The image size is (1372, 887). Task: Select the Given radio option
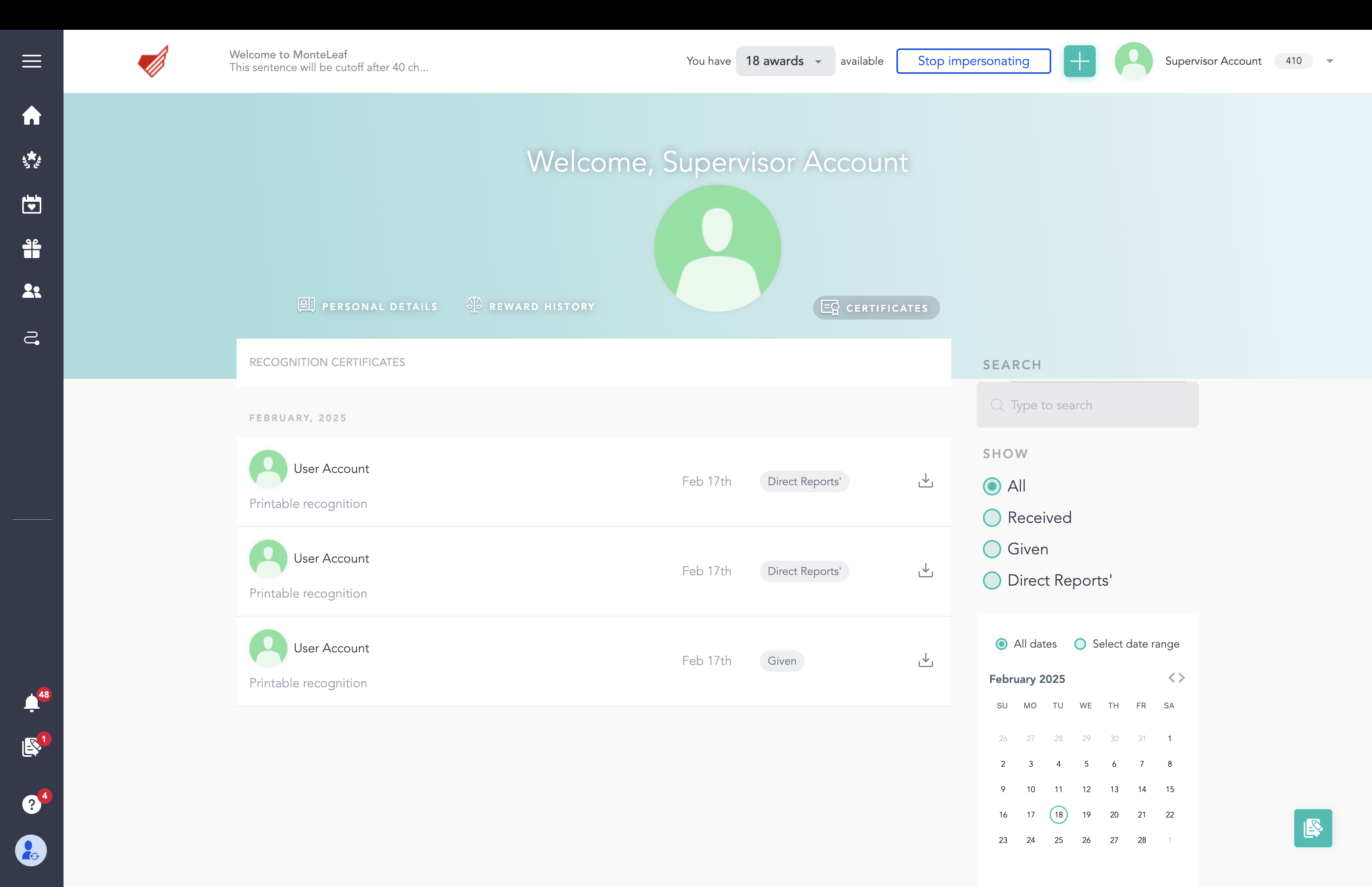[992, 549]
